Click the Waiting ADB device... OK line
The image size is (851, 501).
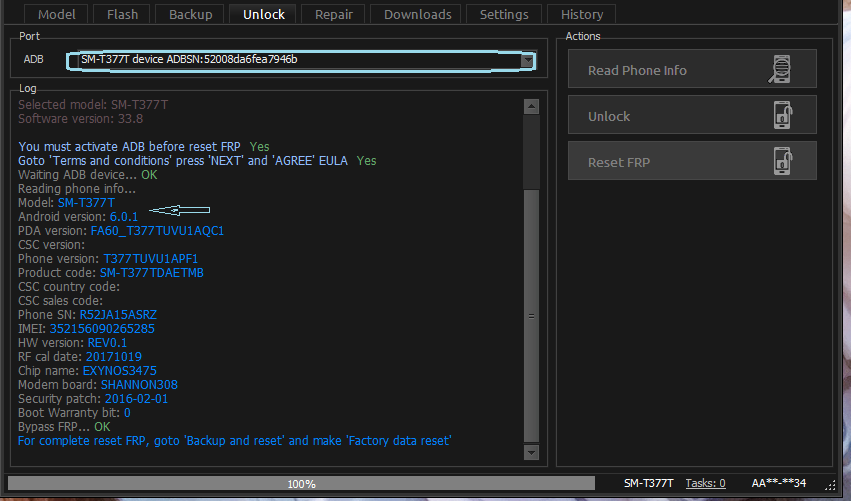pos(87,175)
